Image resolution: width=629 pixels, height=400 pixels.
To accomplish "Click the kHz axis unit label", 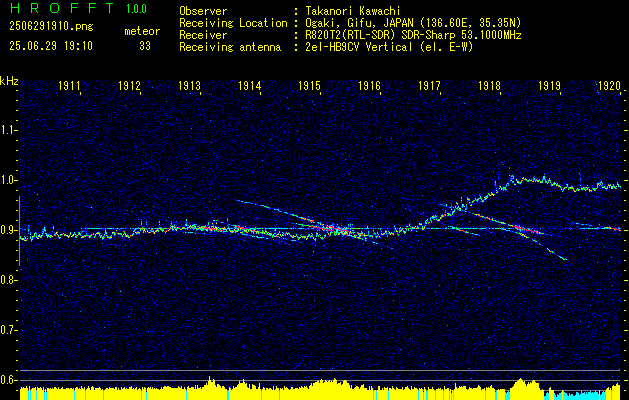I will pyautogui.click(x=9, y=81).
